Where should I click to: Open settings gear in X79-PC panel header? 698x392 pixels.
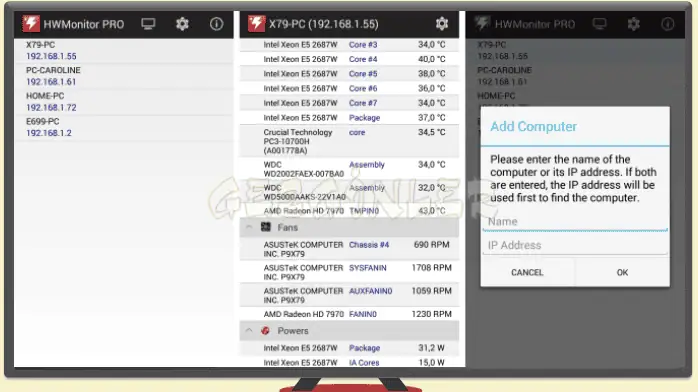[442, 24]
